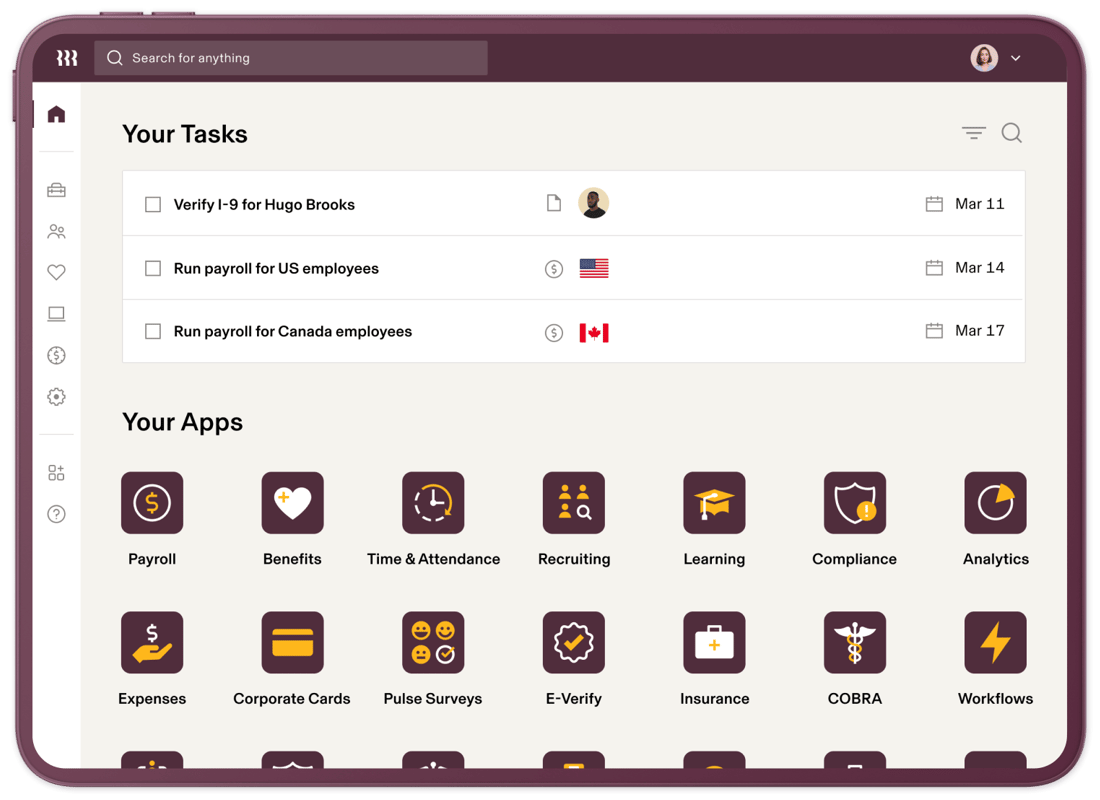Open the heart benefits icon in sidebar
1100x800 pixels.
pos(56,272)
